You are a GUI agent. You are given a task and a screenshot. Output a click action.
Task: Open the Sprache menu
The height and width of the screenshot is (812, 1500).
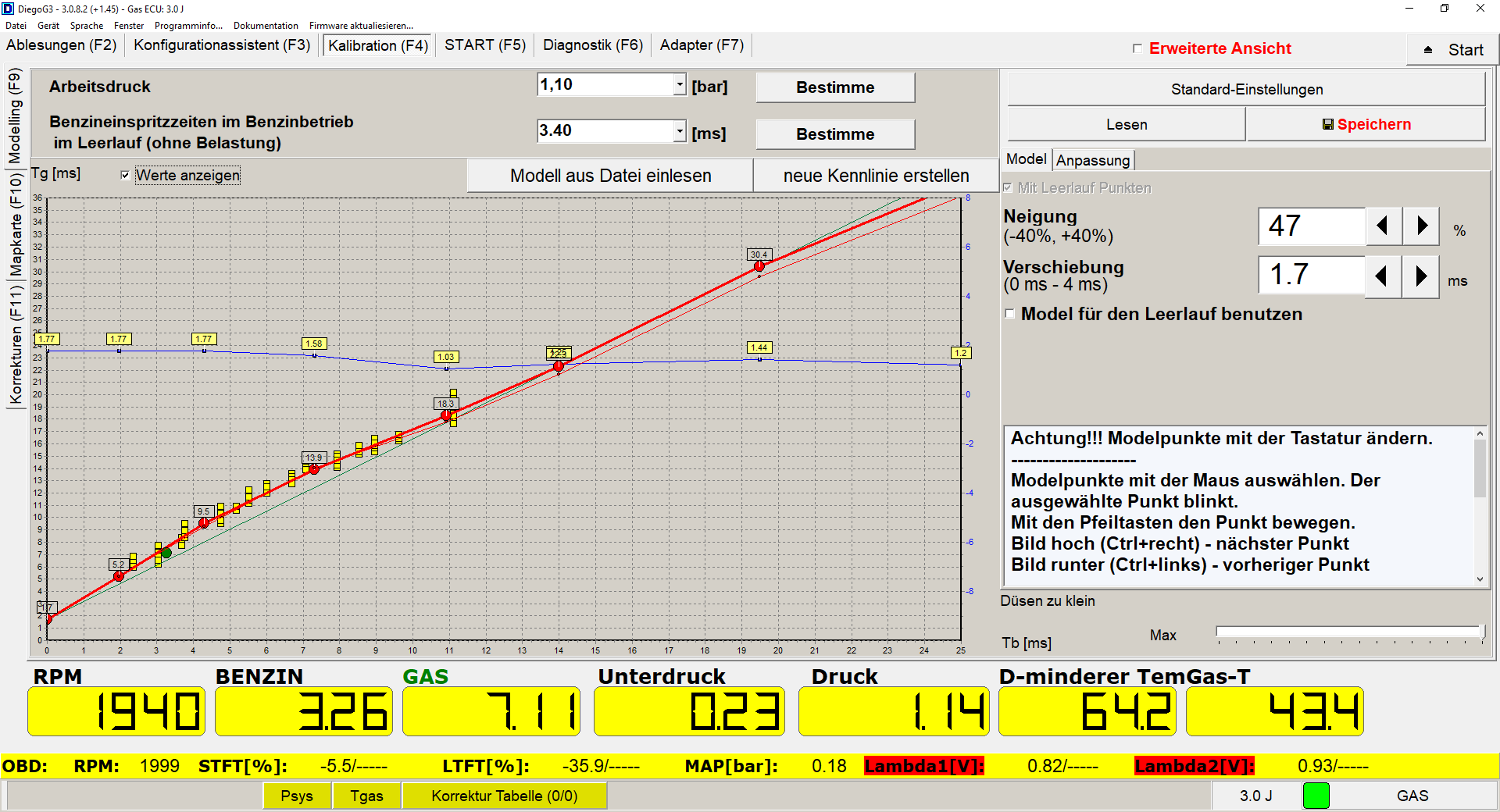click(x=87, y=26)
